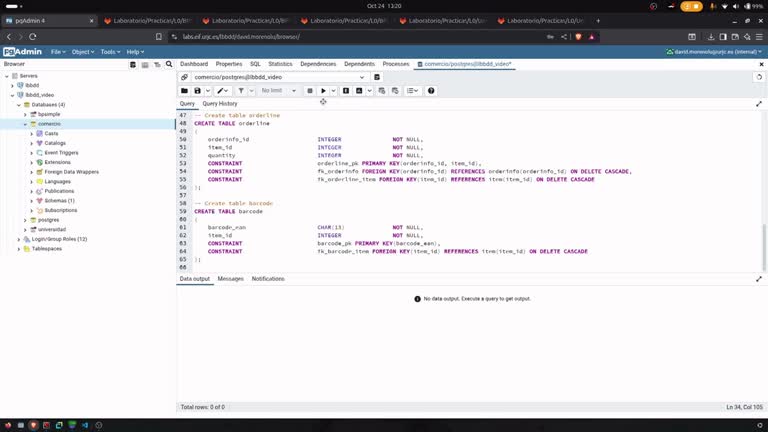Switch to the Statistics tab
This screenshot has width=768, height=432.
(x=280, y=64)
